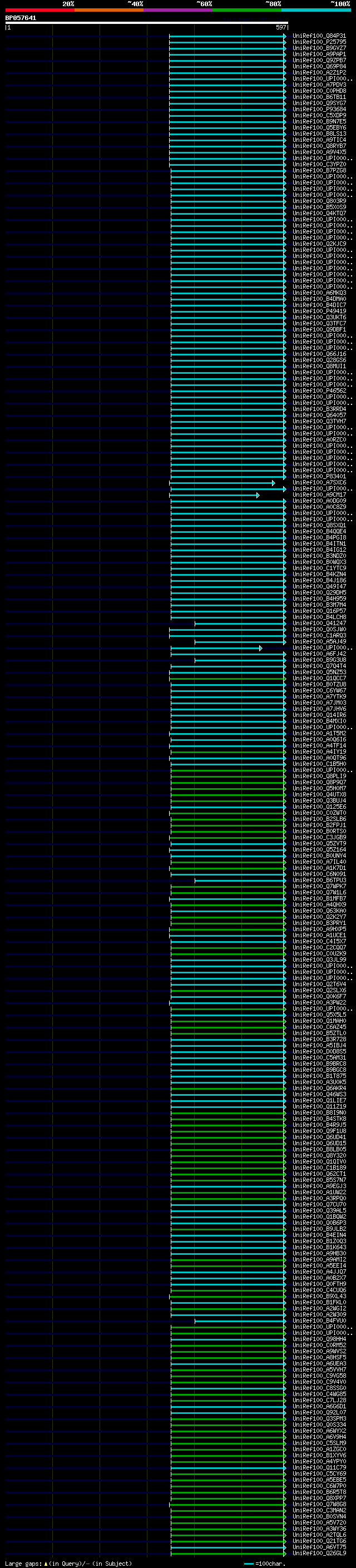The width and height of the screenshot is (356, 1568).
Task: Select hit UniRef100_B4PGI8
Action: click(319, 537)
